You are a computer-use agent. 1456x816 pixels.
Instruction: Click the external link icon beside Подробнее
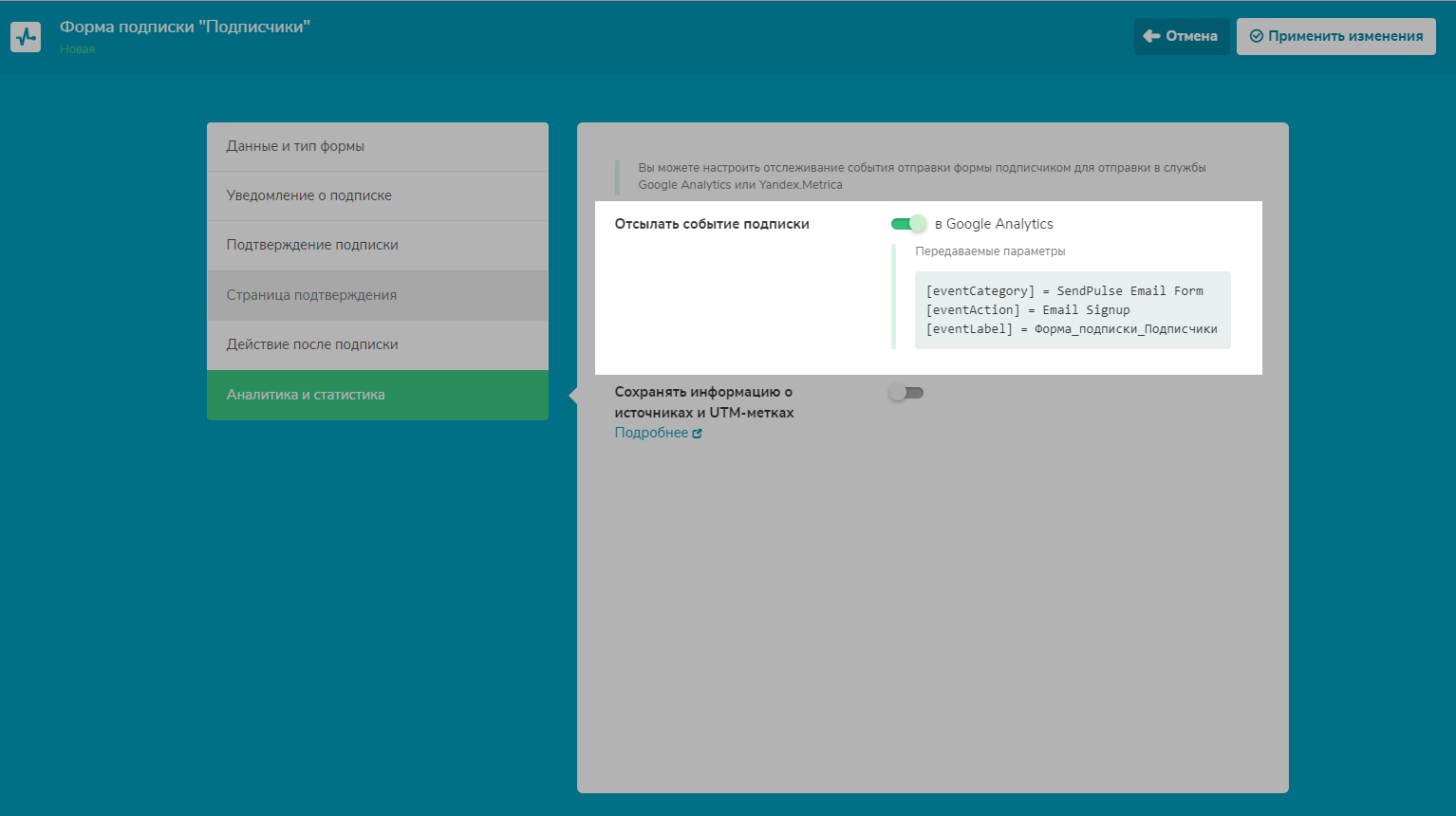tap(698, 434)
